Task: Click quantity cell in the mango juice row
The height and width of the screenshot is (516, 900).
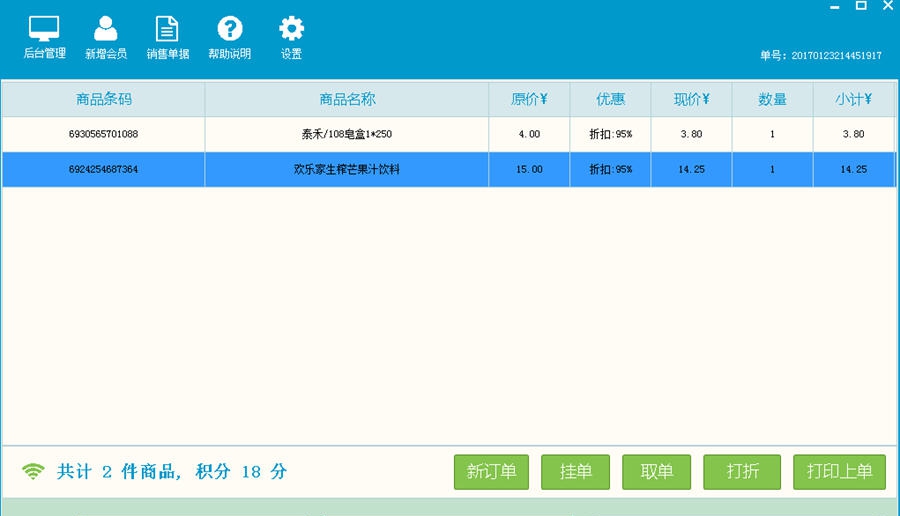Action: (x=772, y=169)
